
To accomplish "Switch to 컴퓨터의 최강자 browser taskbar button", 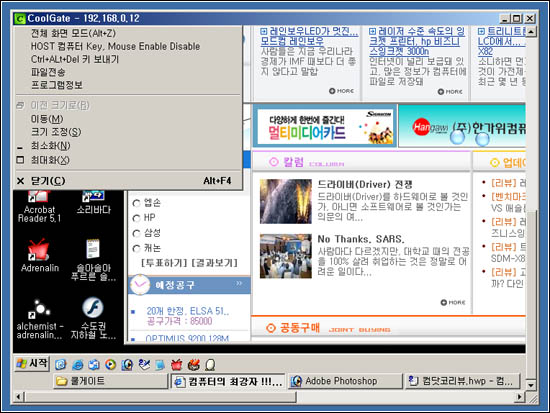I will pyautogui.click(x=228, y=381).
